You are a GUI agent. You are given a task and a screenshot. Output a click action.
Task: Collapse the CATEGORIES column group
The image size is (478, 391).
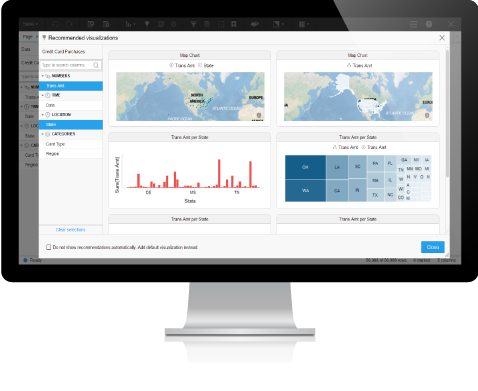point(43,134)
